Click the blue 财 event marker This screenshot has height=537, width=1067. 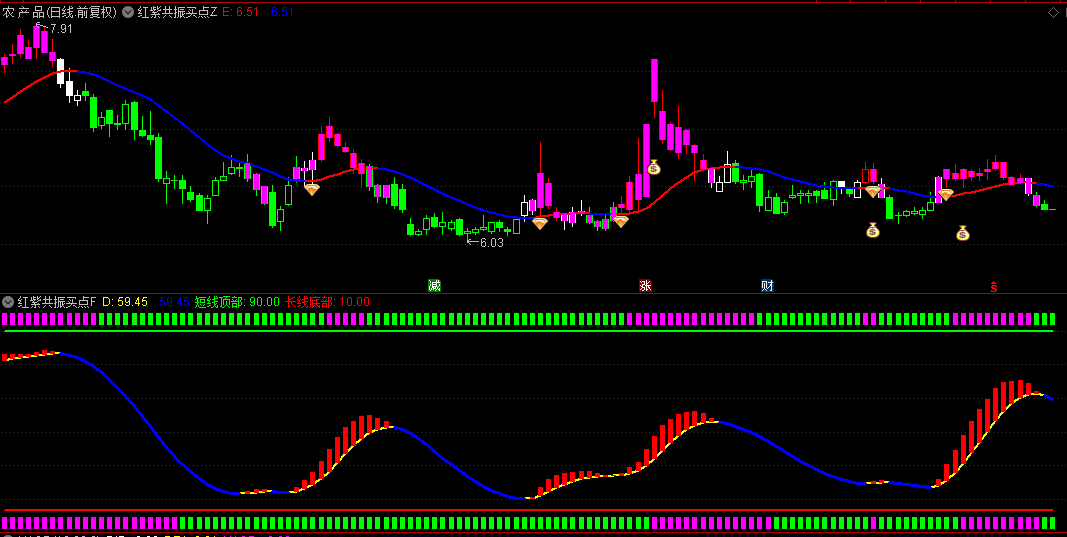pos(768,285)
